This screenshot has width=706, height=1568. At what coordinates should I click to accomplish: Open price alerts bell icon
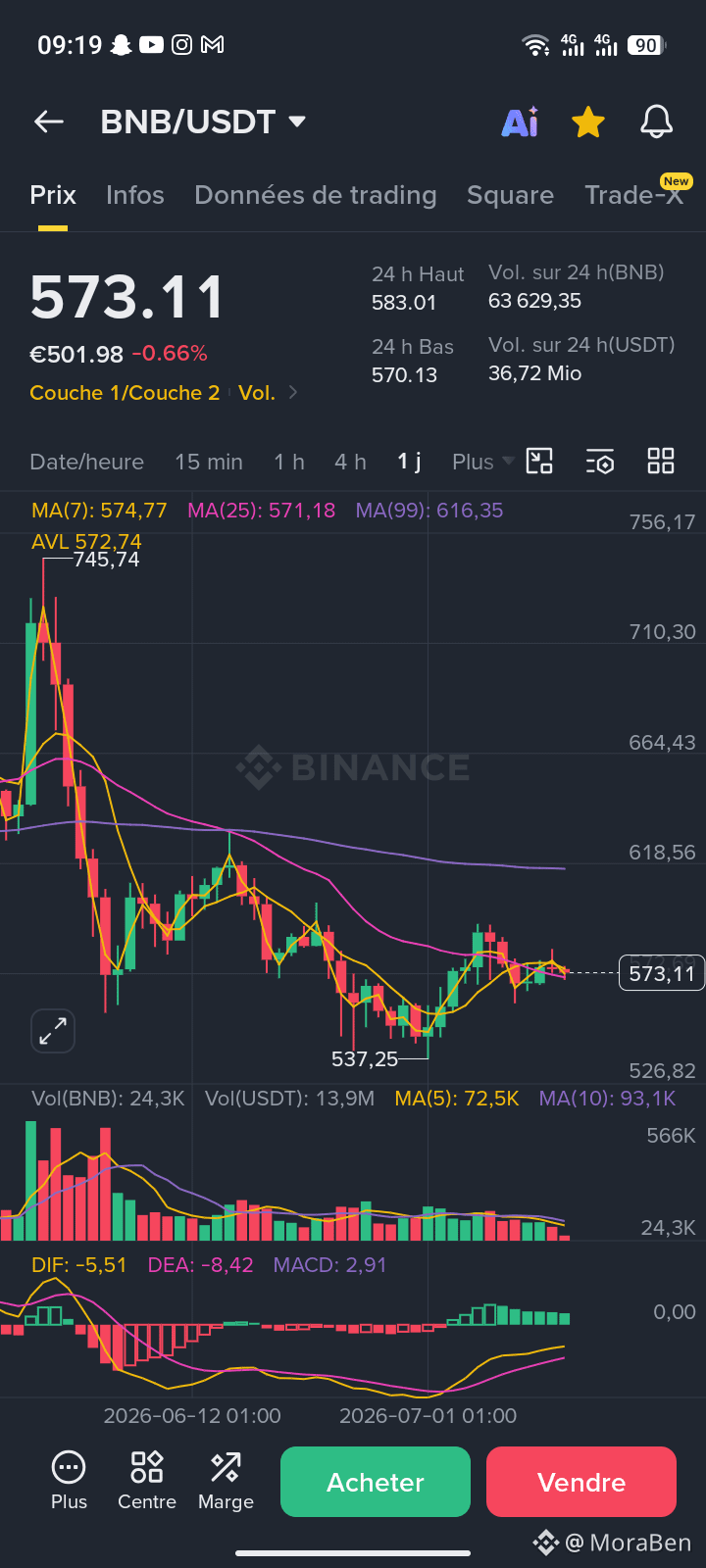click(x=657, y=122)
